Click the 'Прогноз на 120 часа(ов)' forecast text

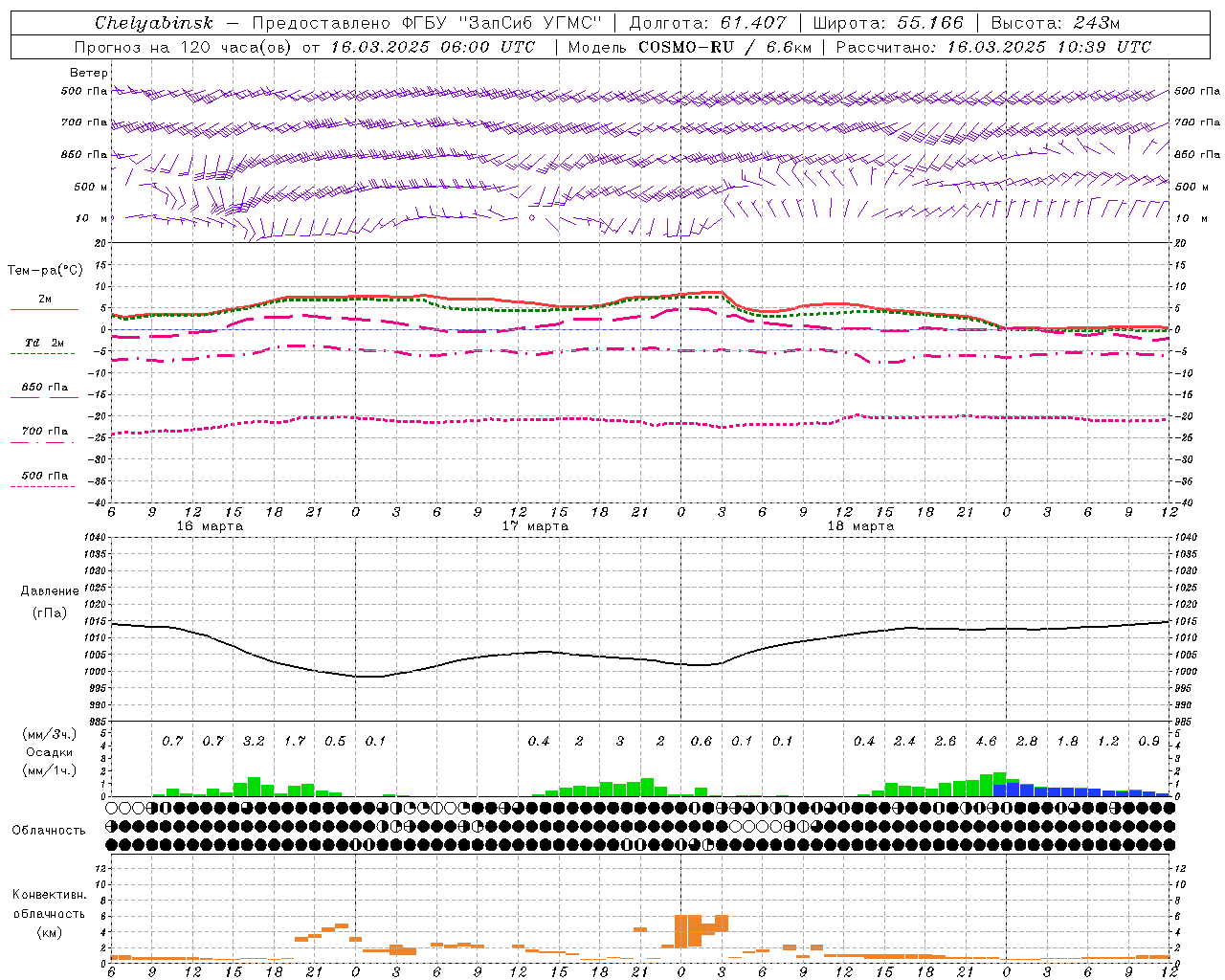(x=184, y=47)
